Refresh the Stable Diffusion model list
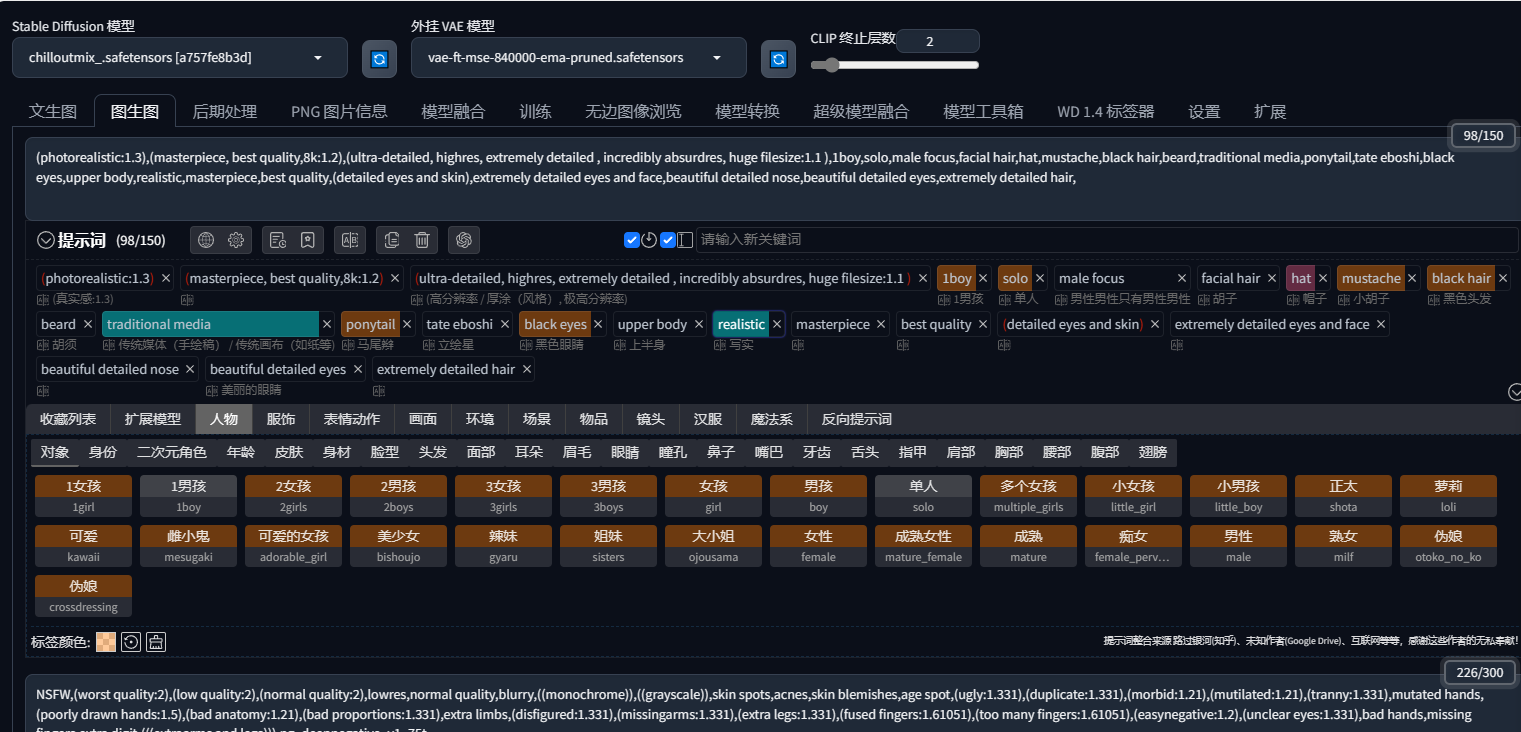The height and width of the screenshot is (732, 1521). click(379, 59)
